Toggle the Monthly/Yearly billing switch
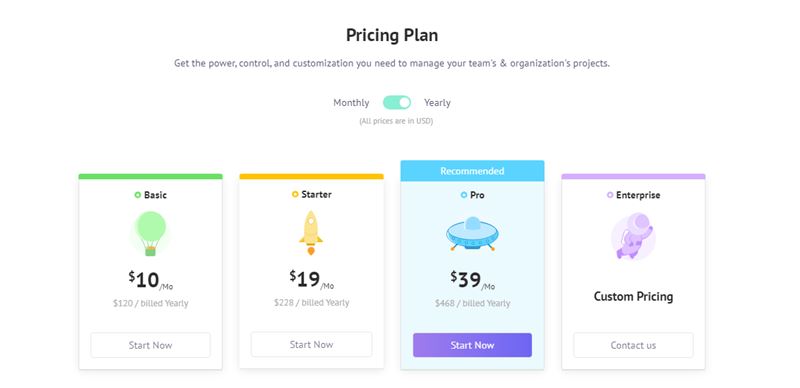Viewport: 800px width, 388px height. (x=397, y=103)
